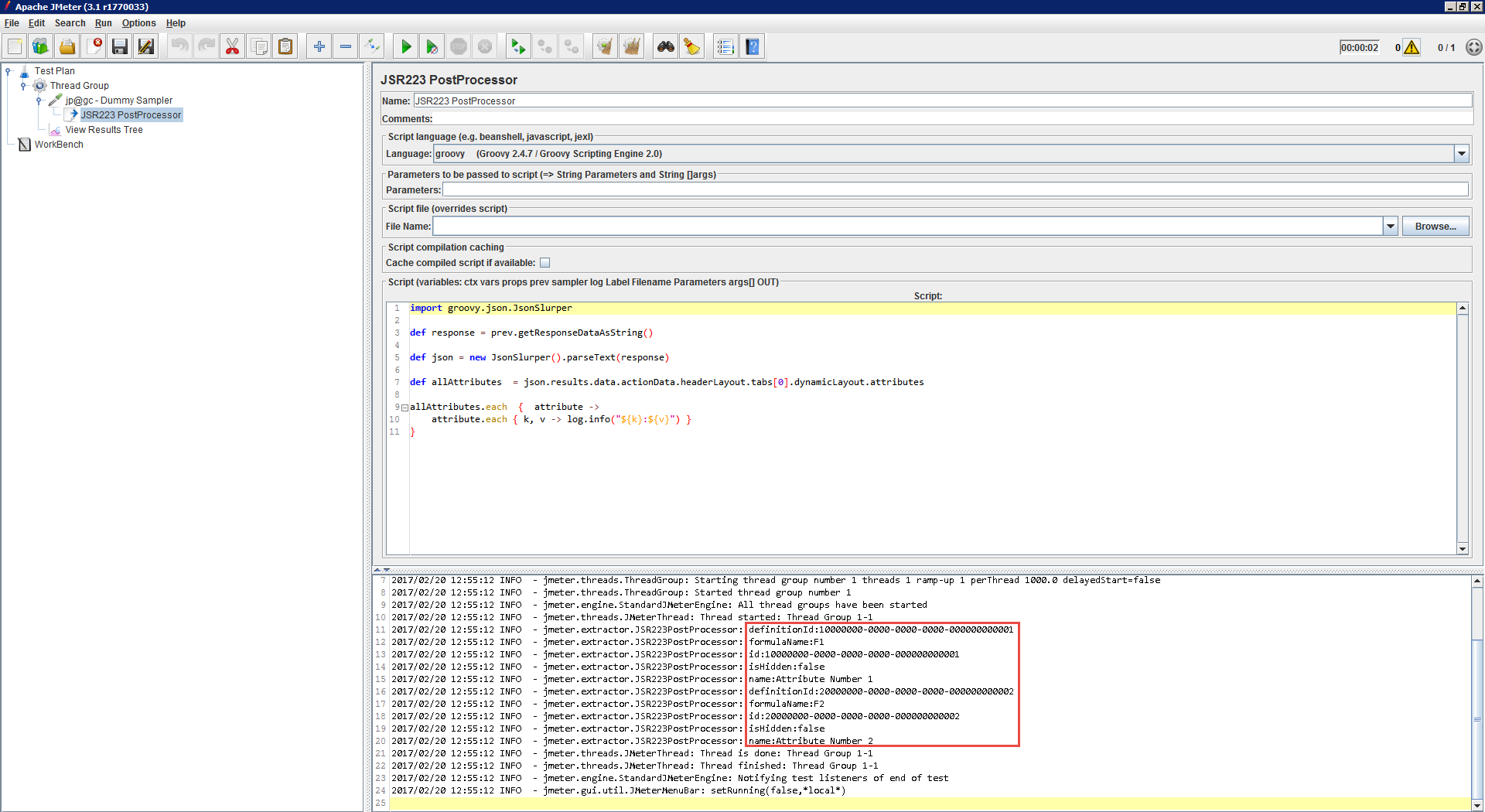
Task: Click the Browse... button
Action: 1435,227
